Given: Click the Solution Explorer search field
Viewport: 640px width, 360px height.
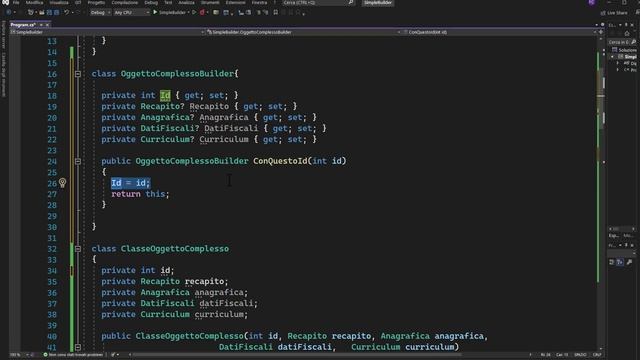Looking at the screenshot, I should tap(622, 42).
